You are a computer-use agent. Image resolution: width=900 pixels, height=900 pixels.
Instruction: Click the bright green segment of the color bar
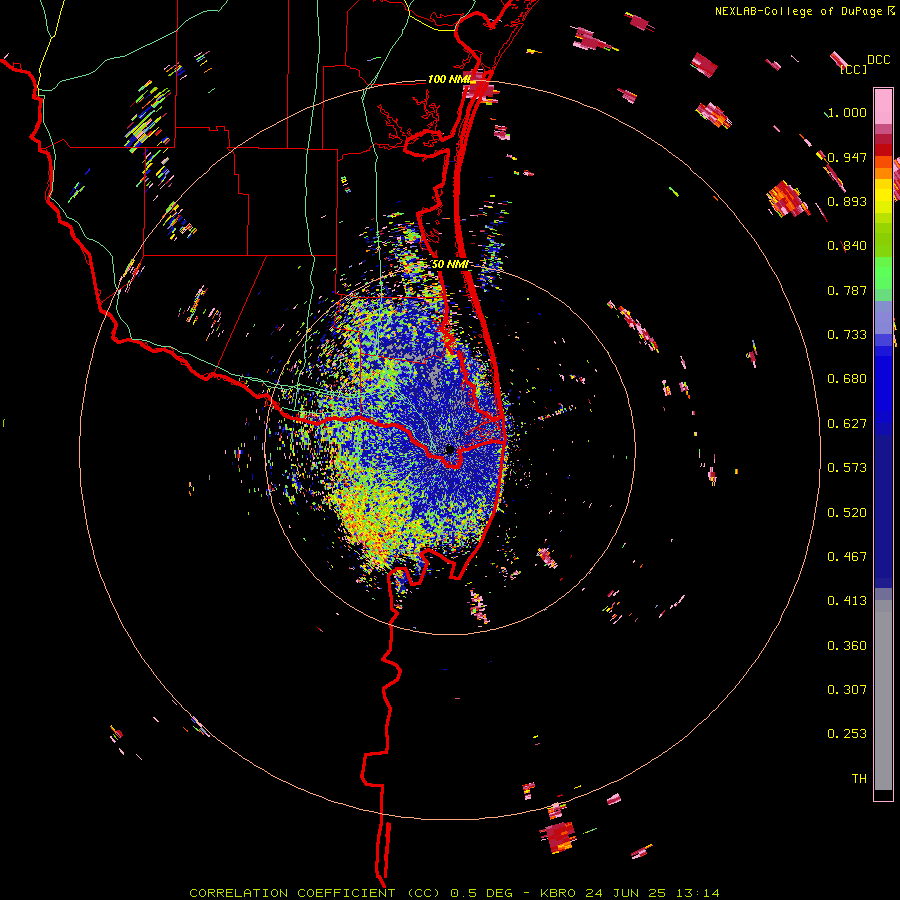click(x=883, y=273)
